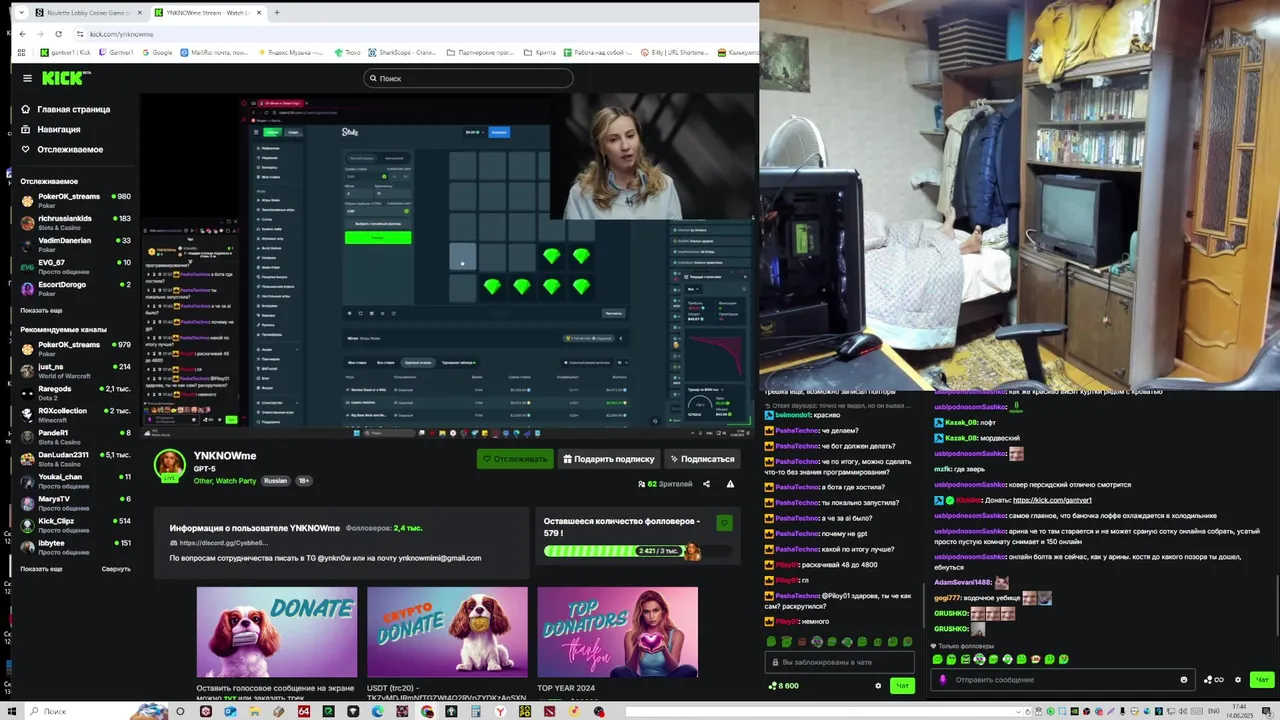Click the YNKNOWme streamer avatar
The width and height of the screenshot is (1280, 720).
[169, 464]
